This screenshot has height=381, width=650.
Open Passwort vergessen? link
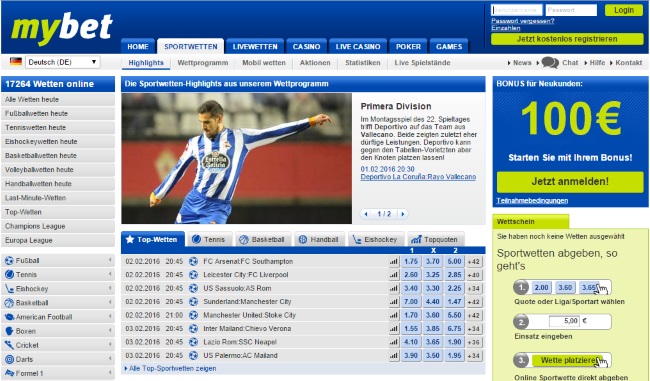pyautogui.click(x=522, y=21)
